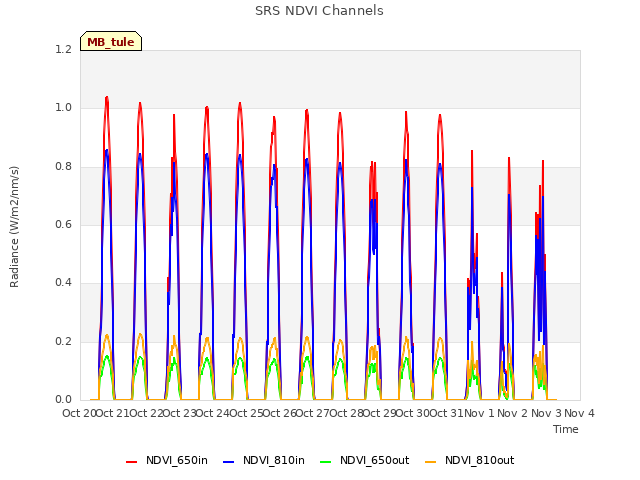Click the Oct 28 x-axis tick label
Screen dimensions: 640x480
click(347, 413)
